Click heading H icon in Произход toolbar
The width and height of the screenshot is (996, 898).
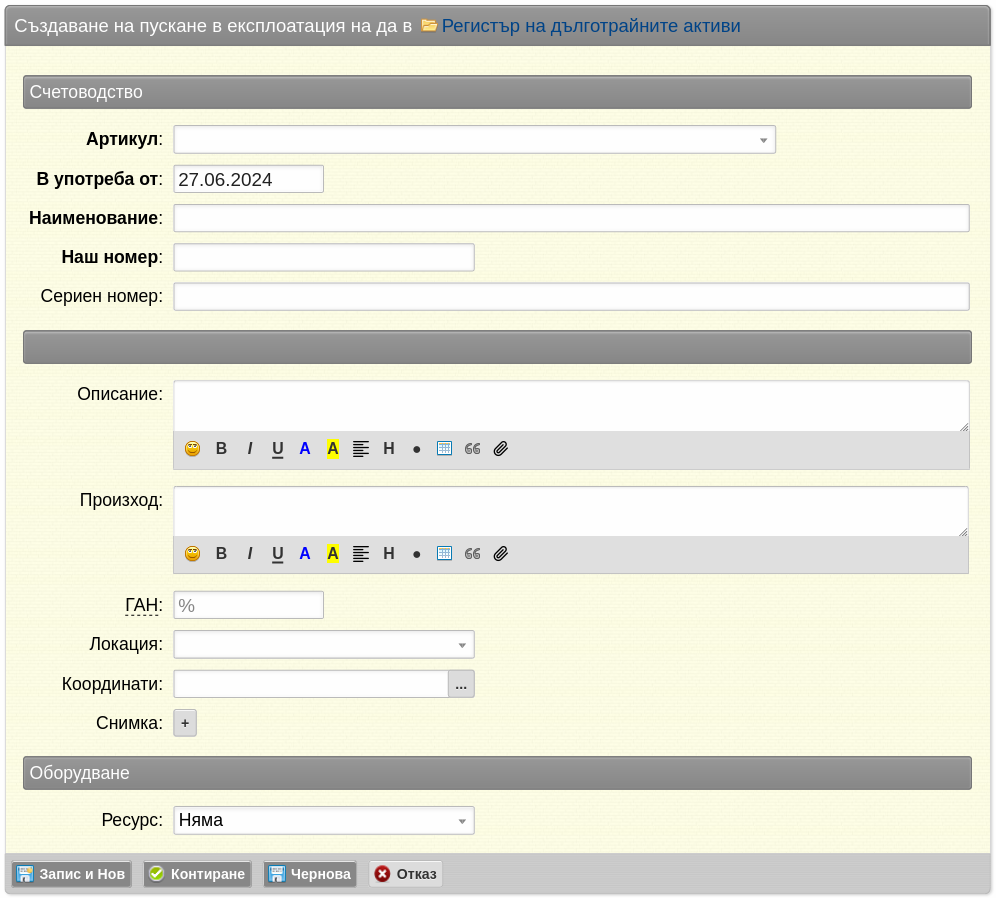tap(389, 554)
